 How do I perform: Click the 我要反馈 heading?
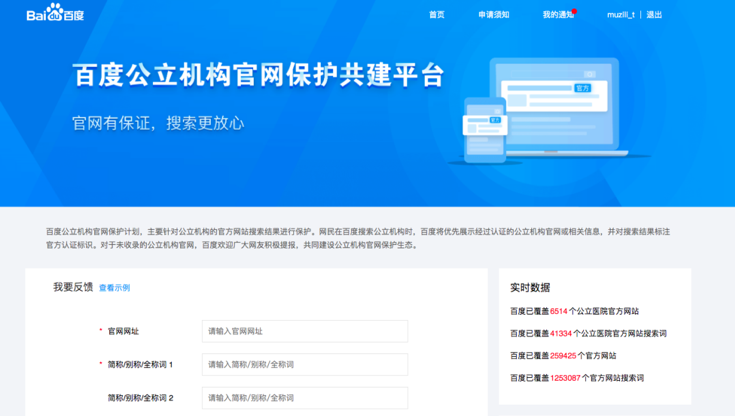coord(73,287)
